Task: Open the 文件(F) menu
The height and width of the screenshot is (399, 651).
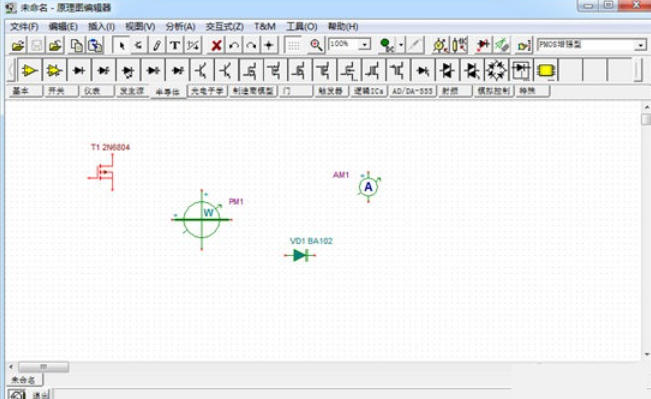Action: (x=24, y=27)
